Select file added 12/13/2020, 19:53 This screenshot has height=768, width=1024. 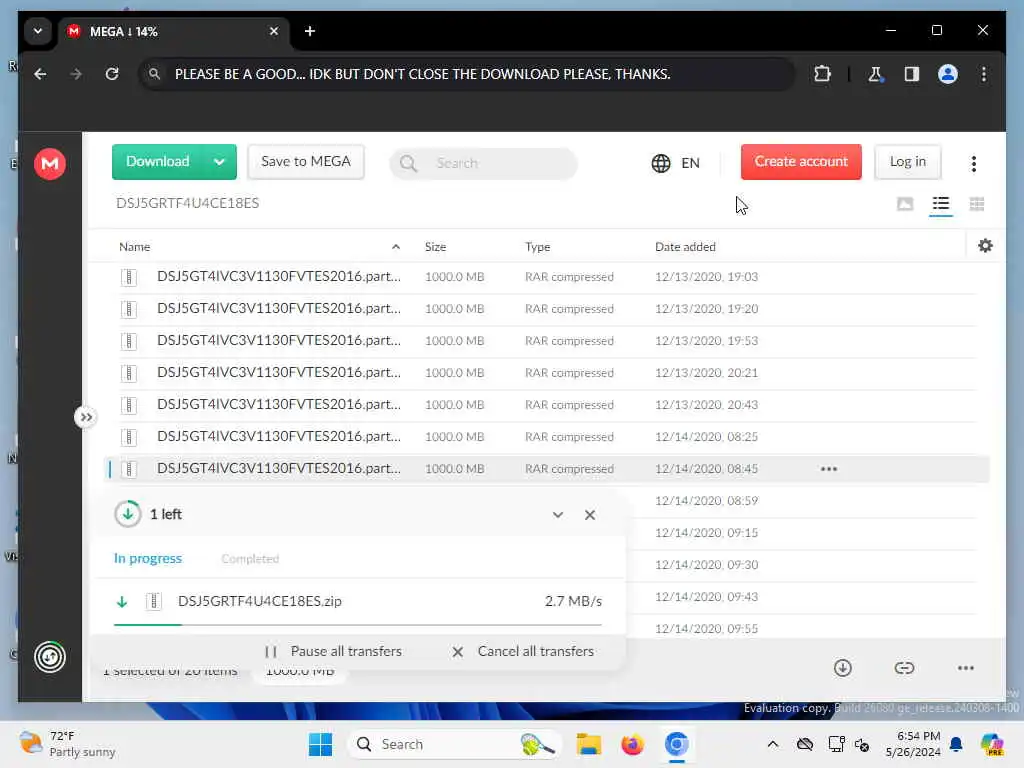(547, 341)
